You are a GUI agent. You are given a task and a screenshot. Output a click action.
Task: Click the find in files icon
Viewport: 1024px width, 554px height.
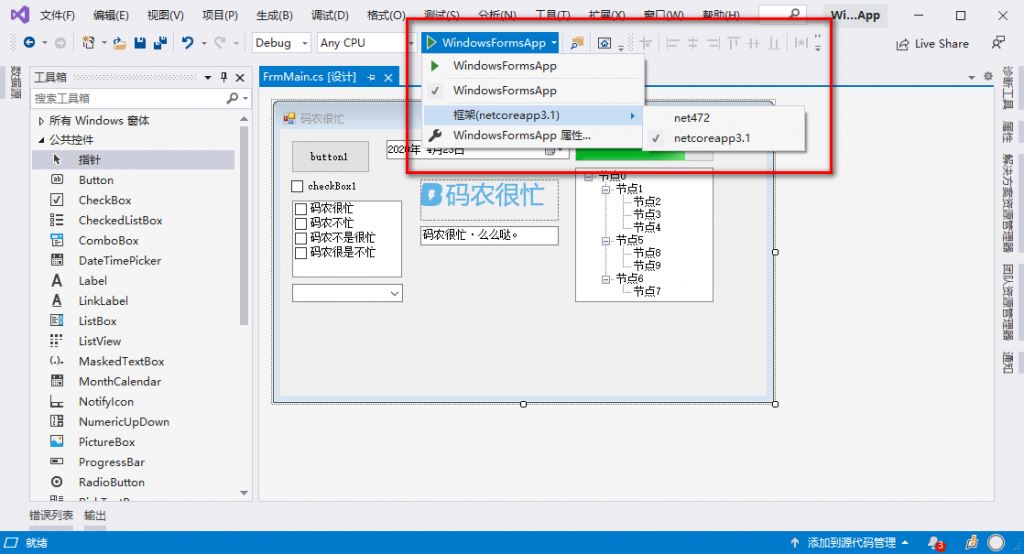click(577, 43)
